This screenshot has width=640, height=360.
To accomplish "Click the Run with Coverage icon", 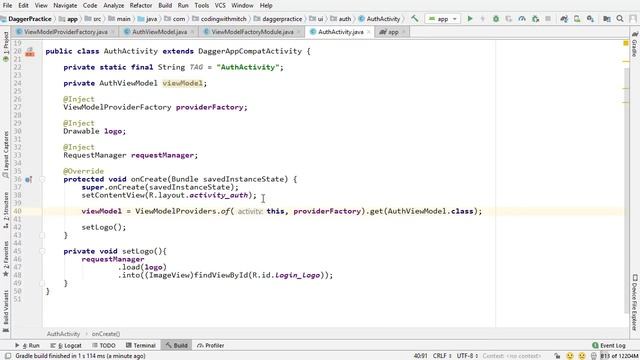I will pyautogui.click(x=509, y=19).
